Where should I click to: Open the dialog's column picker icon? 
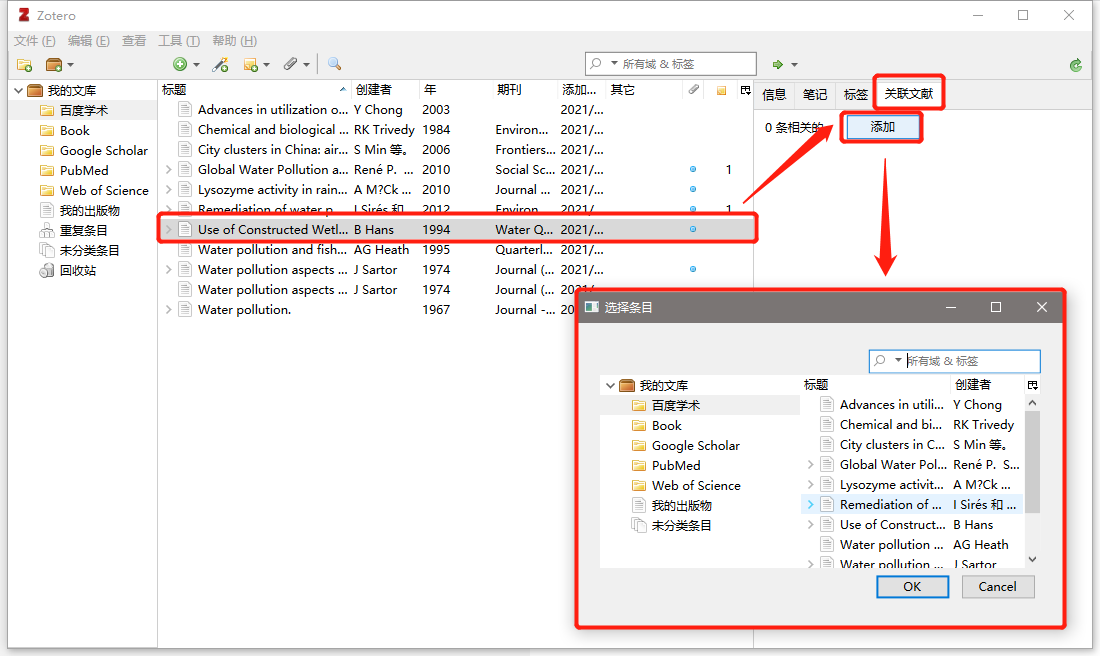pos(1033,385)
